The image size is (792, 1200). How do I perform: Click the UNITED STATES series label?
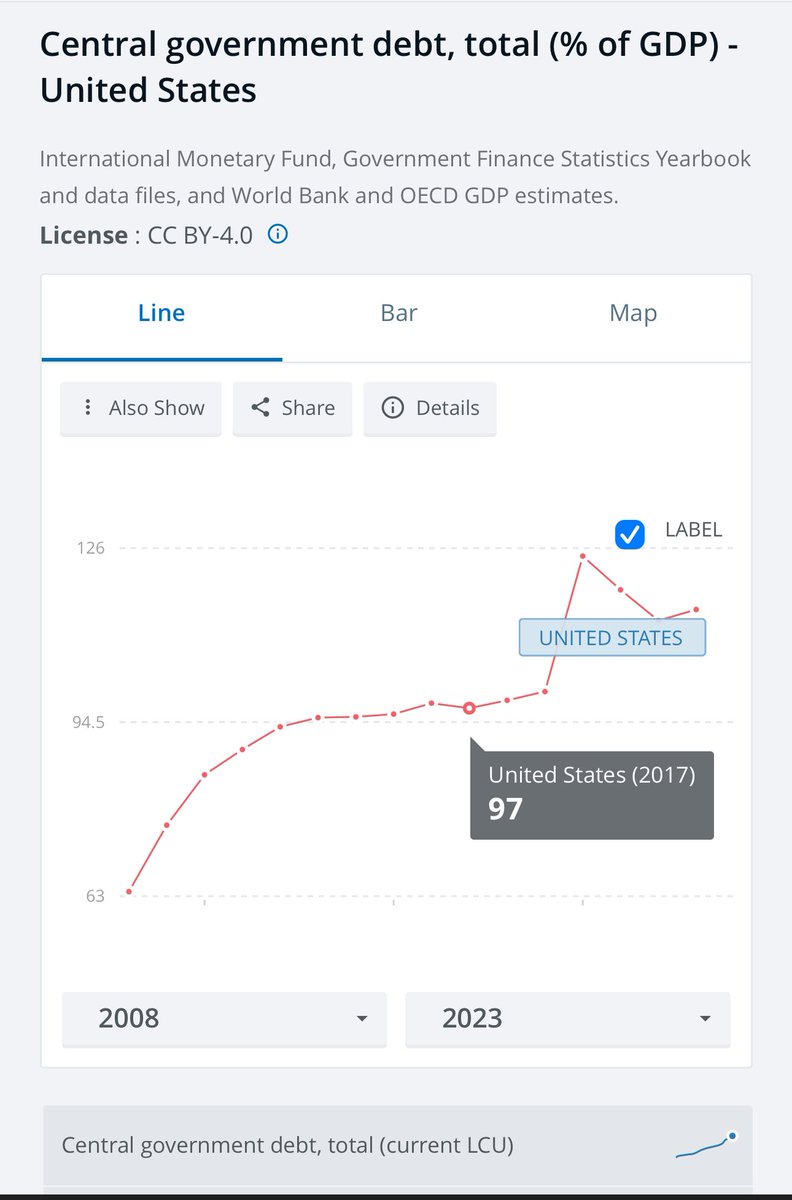(612, 638)
